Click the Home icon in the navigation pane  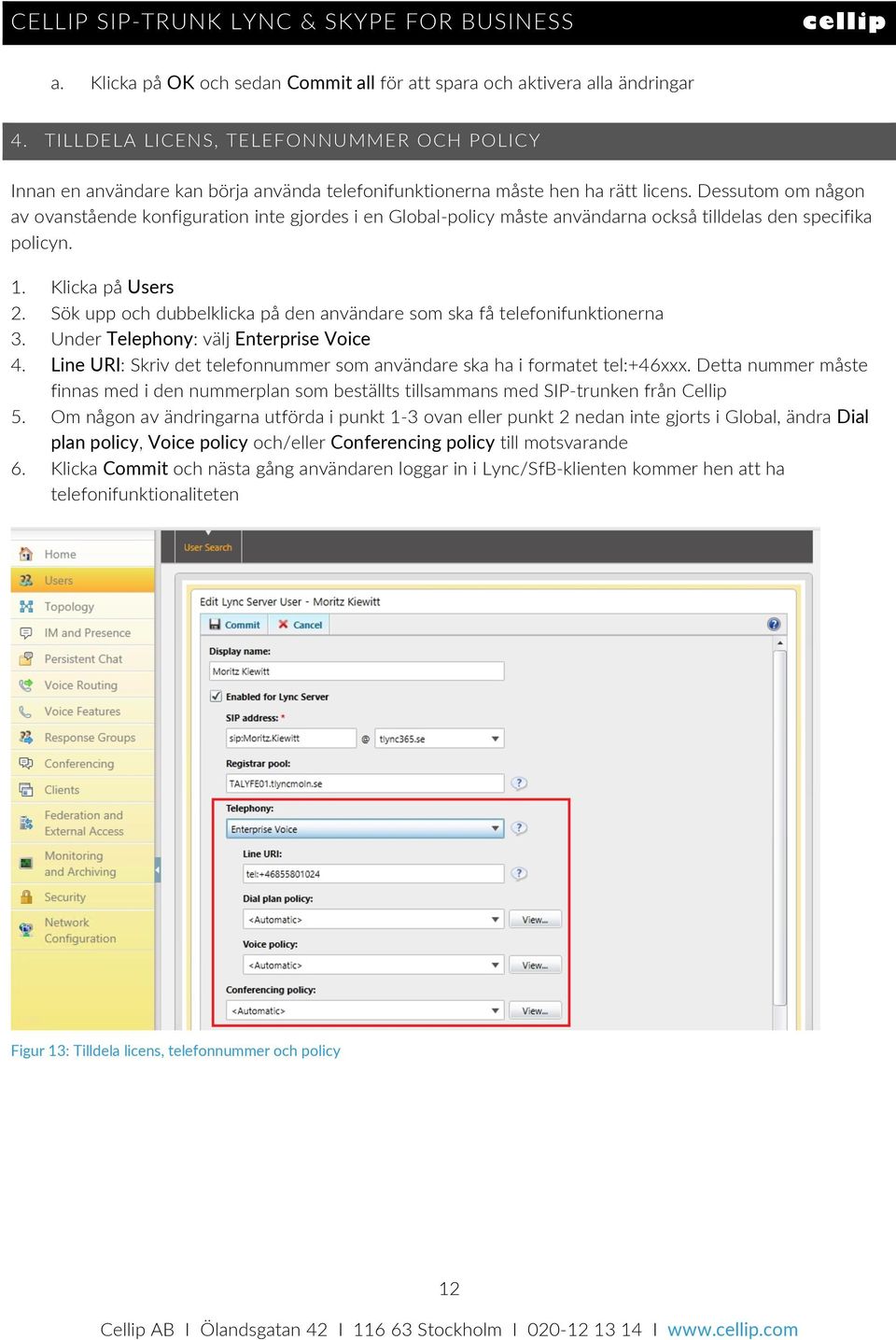(26, 554)
